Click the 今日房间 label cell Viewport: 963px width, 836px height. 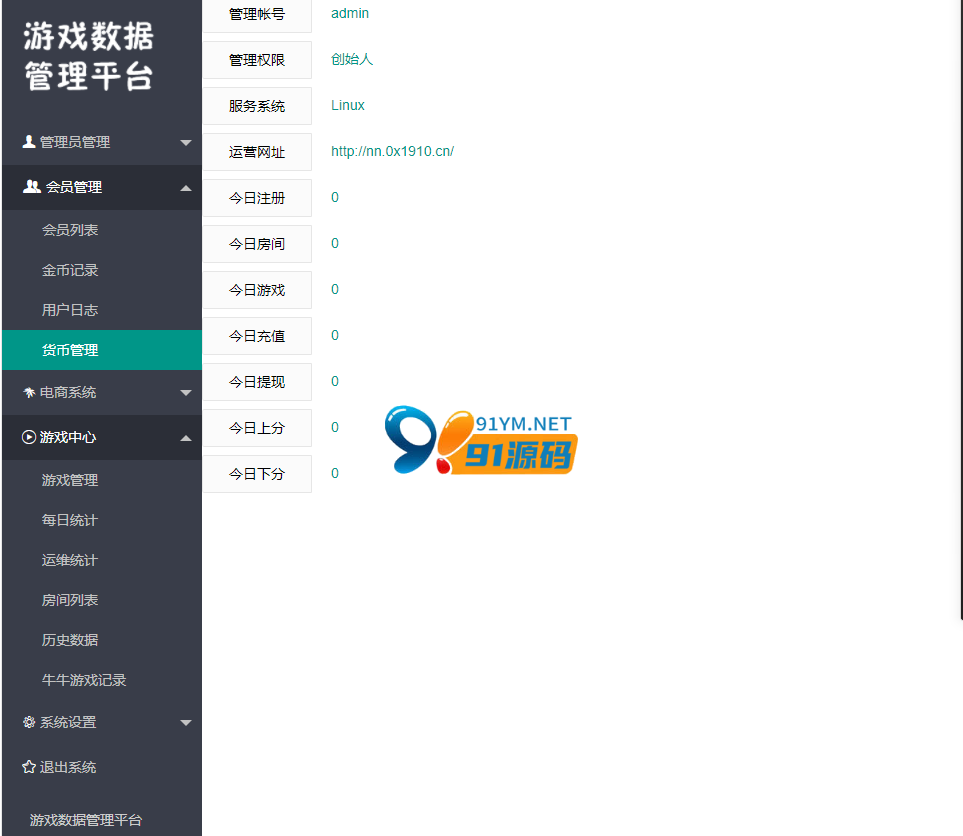click(x=257, y=244)
